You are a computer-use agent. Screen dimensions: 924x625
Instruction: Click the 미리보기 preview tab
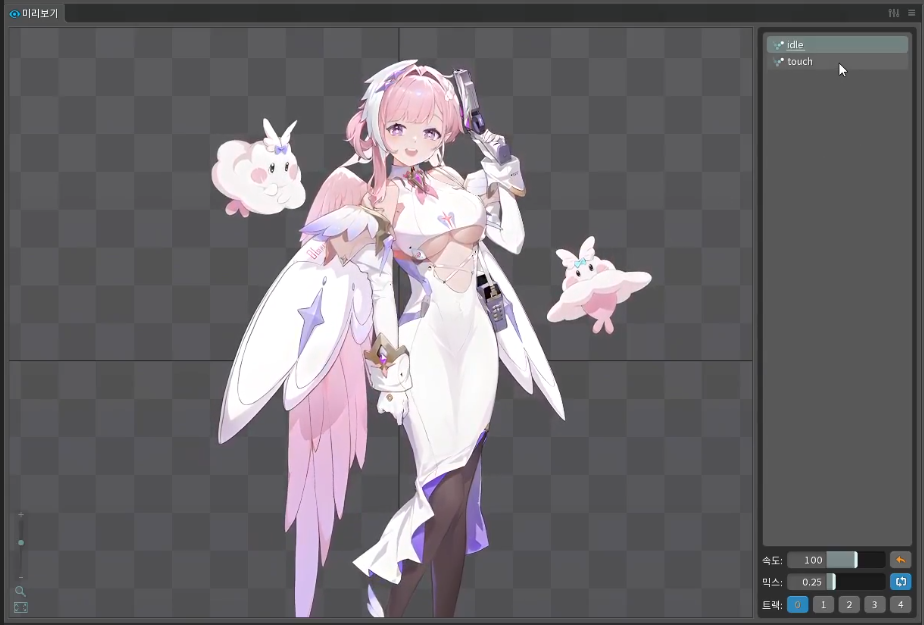tap(34, 13)
